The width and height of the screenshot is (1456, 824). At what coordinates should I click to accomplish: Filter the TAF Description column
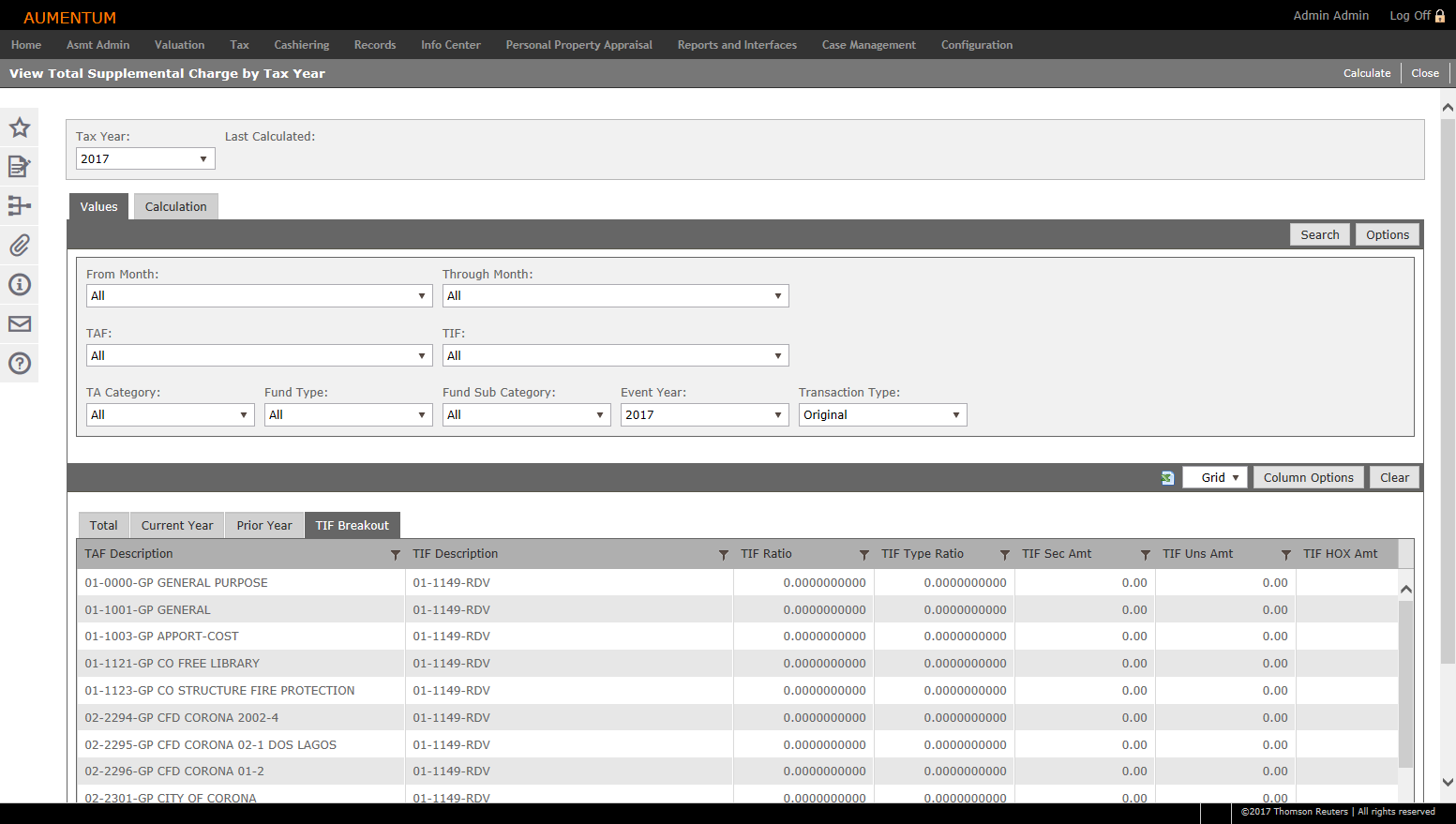tap(395, 555)
